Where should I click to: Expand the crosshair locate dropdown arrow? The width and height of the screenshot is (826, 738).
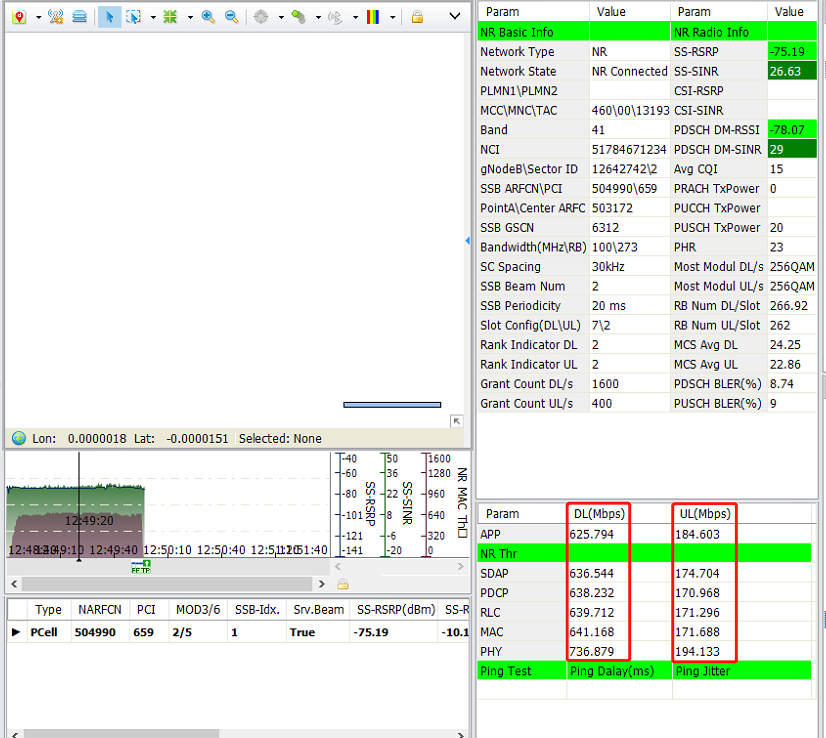(281, 17)
